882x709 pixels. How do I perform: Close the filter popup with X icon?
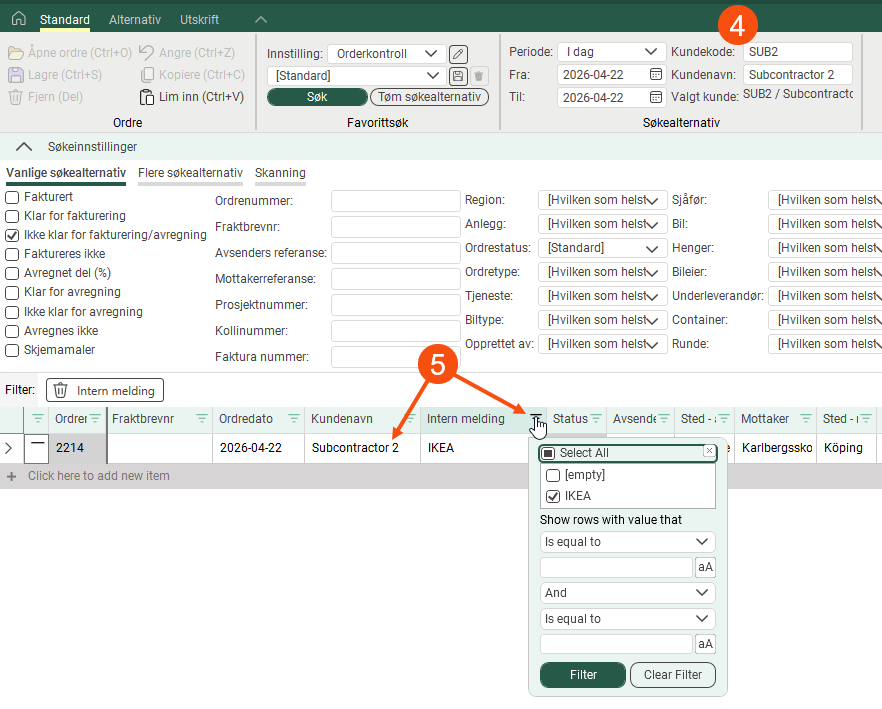(709, 452)
